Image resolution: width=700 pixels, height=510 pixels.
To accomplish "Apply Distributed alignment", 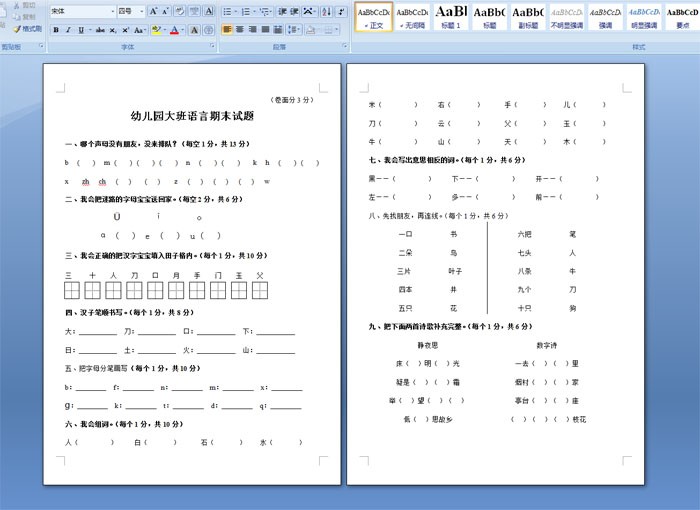I will point(278,30).
